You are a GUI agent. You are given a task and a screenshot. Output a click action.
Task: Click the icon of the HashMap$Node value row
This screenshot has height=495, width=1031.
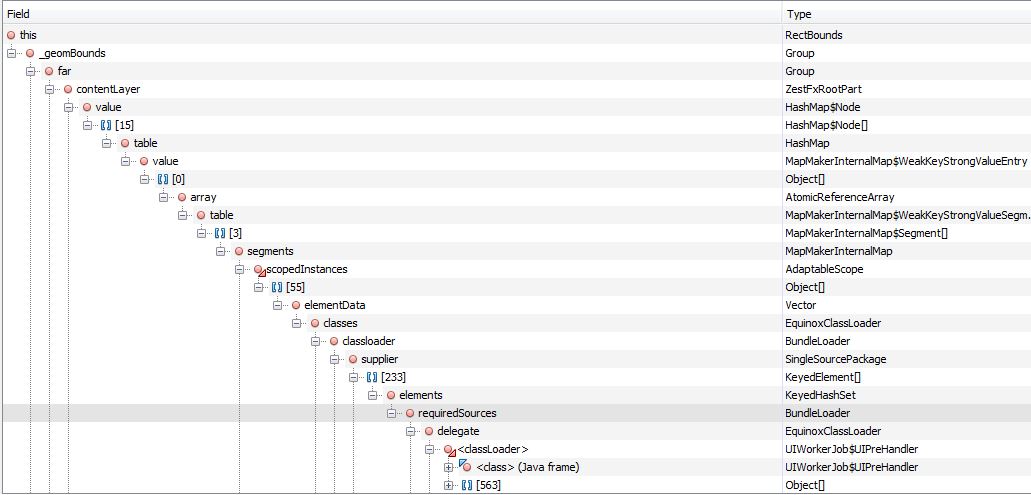(x=87, y=107)
